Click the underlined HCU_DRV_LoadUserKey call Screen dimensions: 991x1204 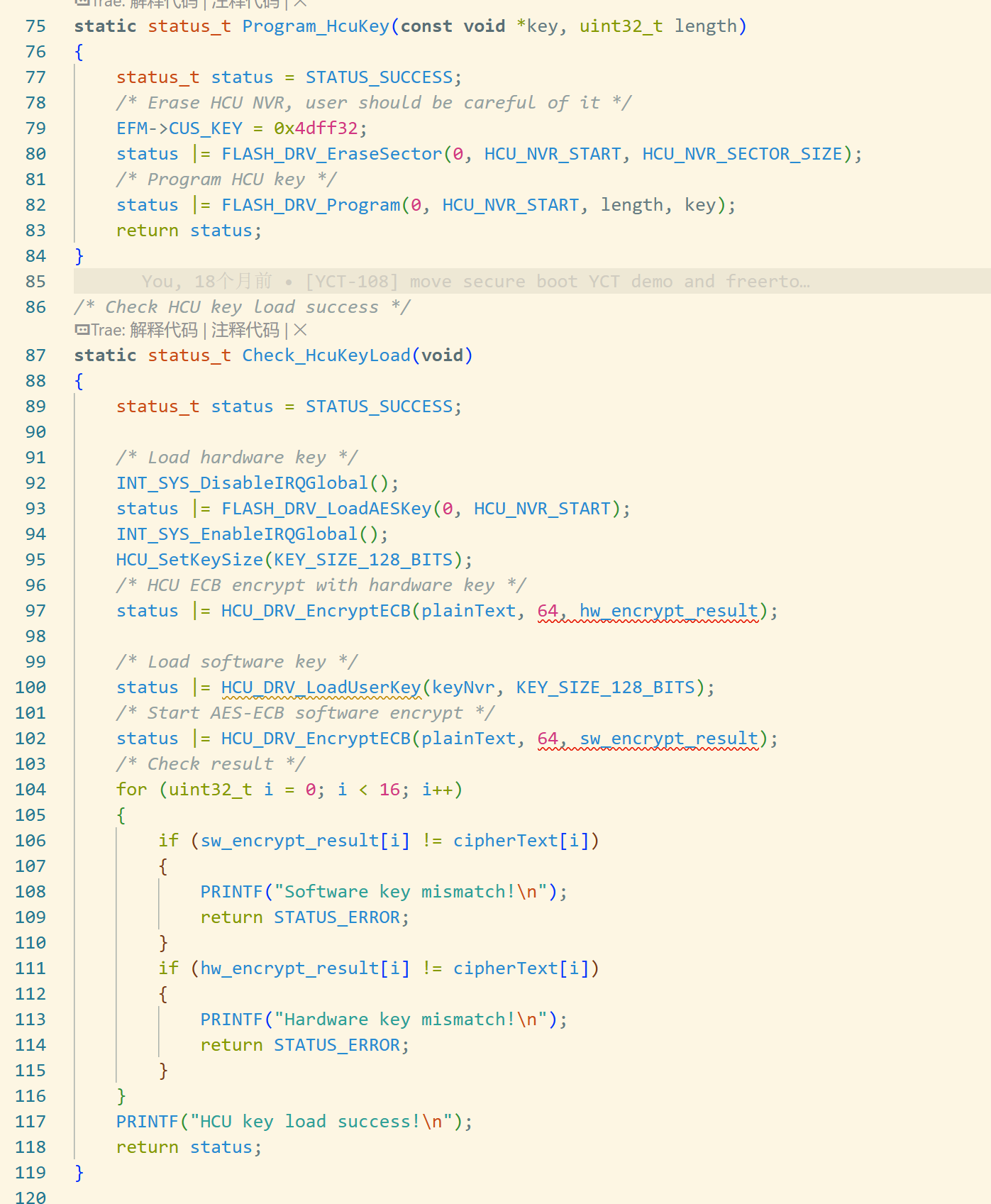(x=321, y=687)
